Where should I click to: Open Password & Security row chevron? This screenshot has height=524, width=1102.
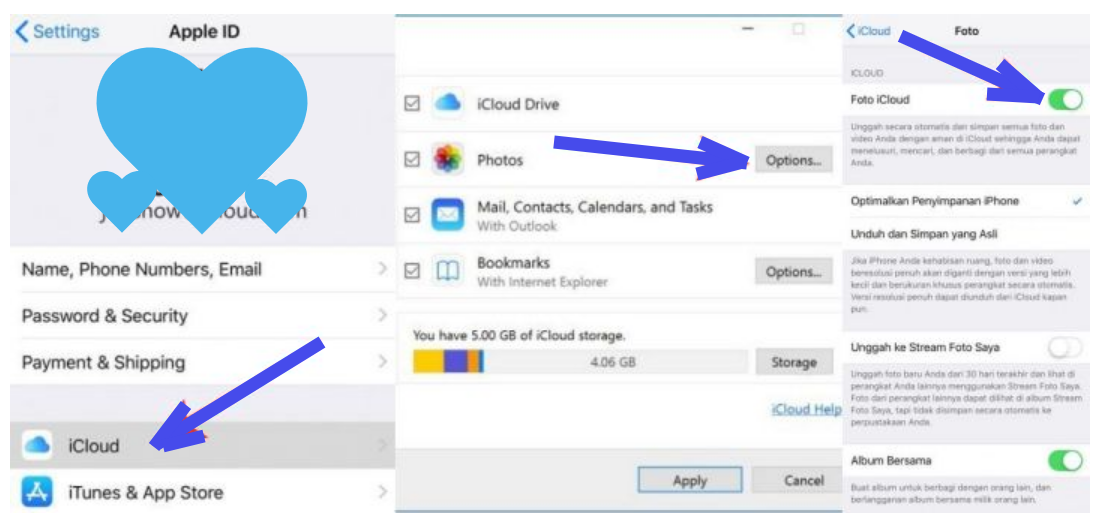tap(382, 315)
